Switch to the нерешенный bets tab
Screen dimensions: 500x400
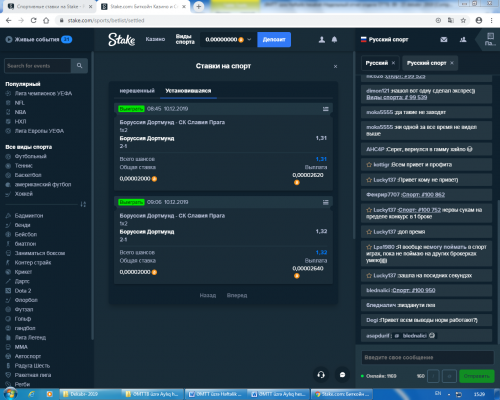coord(137,91)
